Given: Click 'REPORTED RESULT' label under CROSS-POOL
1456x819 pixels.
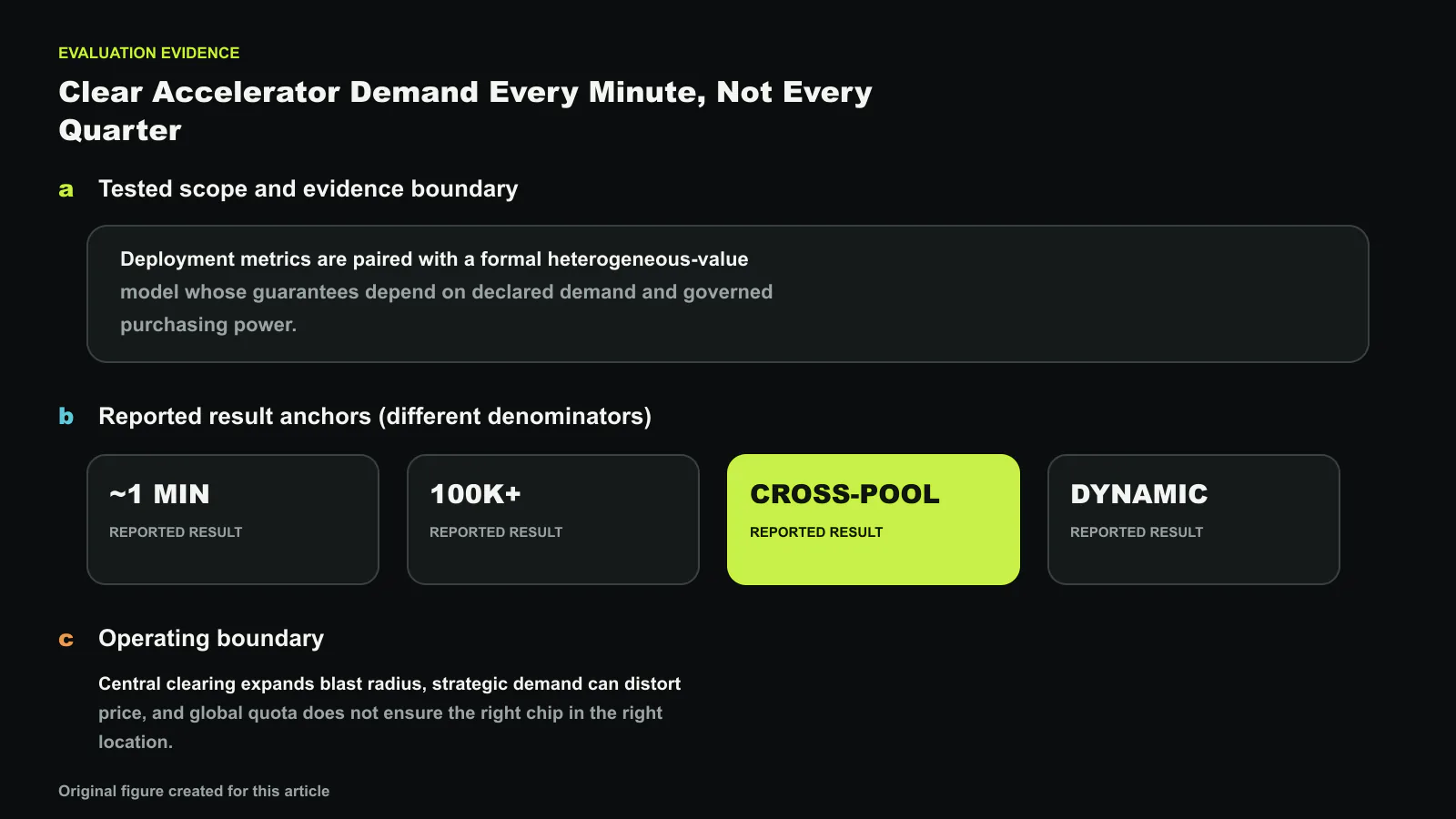Looking at the screenshot, I should tap(816, 532).
